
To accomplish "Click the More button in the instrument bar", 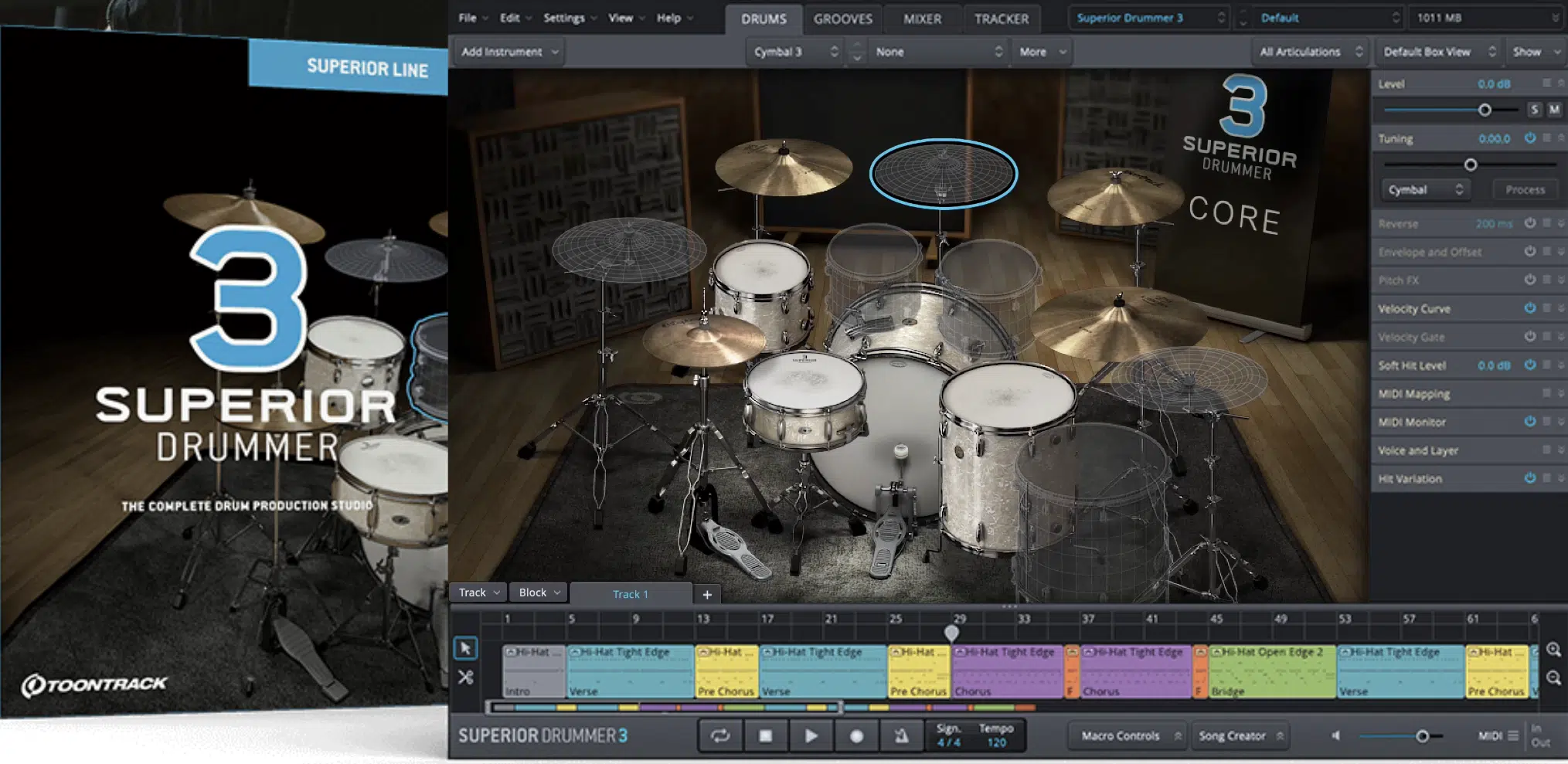I will coord(1040,52).
